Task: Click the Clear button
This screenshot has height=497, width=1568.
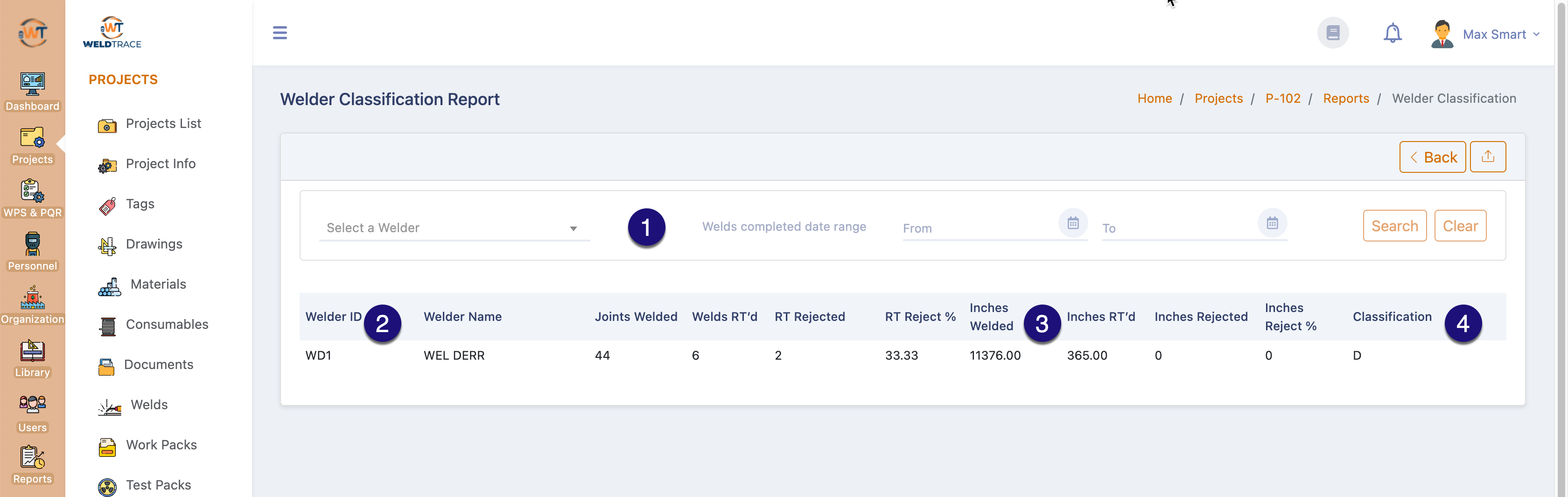Action: pos(1460,225)
